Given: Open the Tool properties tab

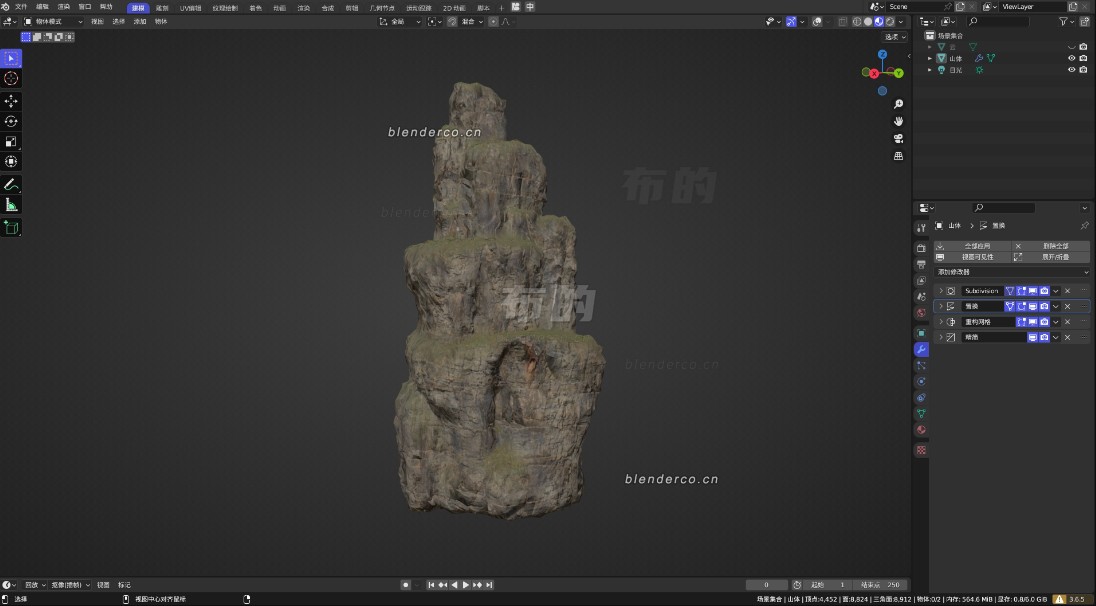Looking at the screenshot, I should click(921, 228).
